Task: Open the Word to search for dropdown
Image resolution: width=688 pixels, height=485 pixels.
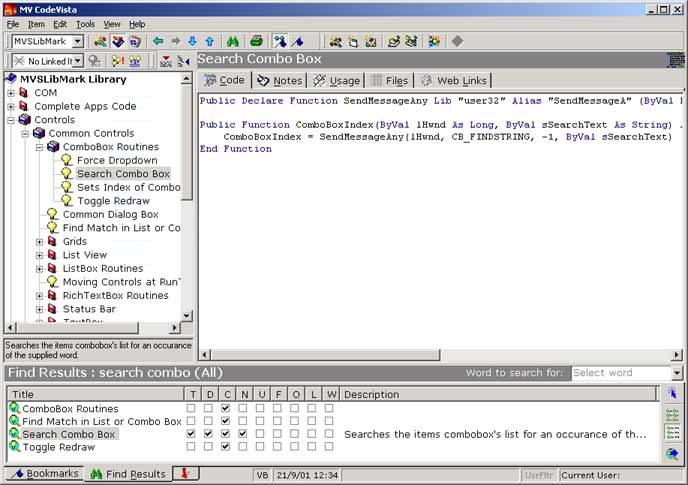Action: click(x=677, y=373)
